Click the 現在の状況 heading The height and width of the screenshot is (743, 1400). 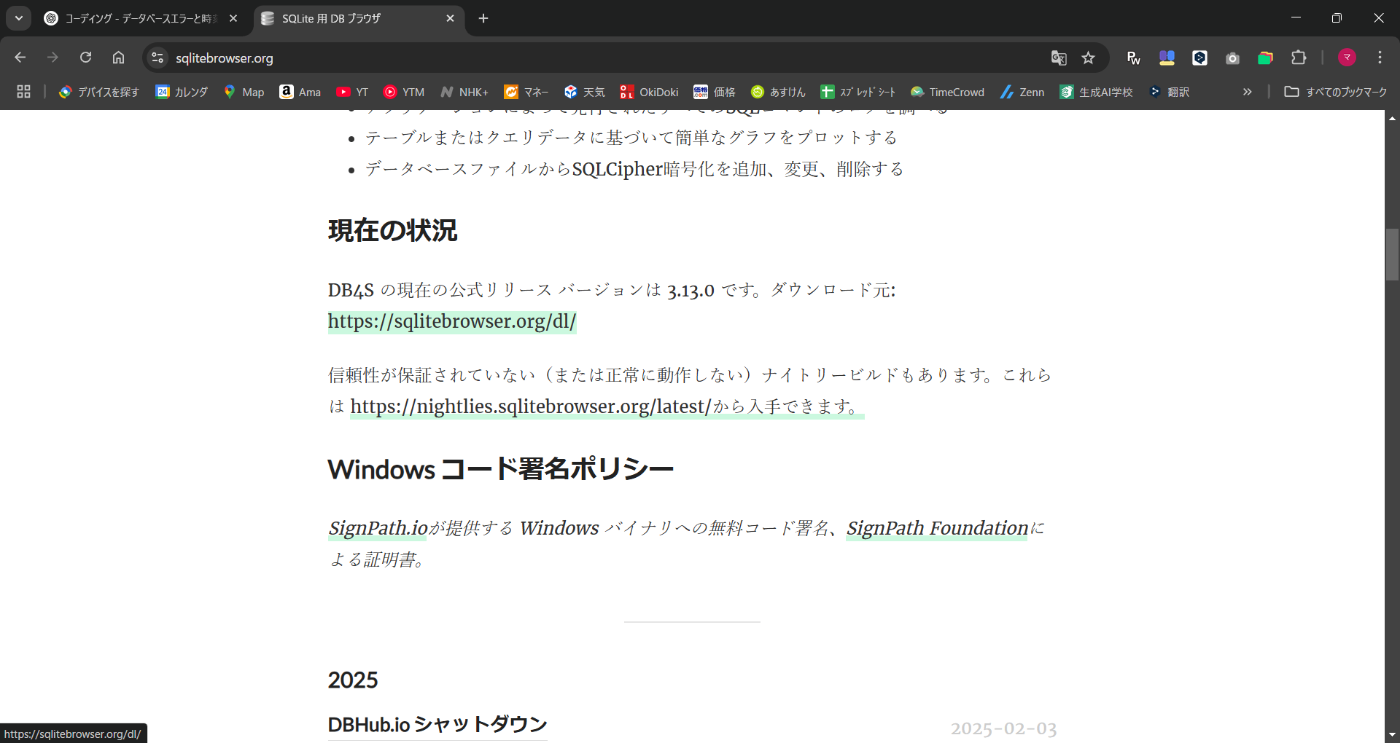(x=392, y=230)
